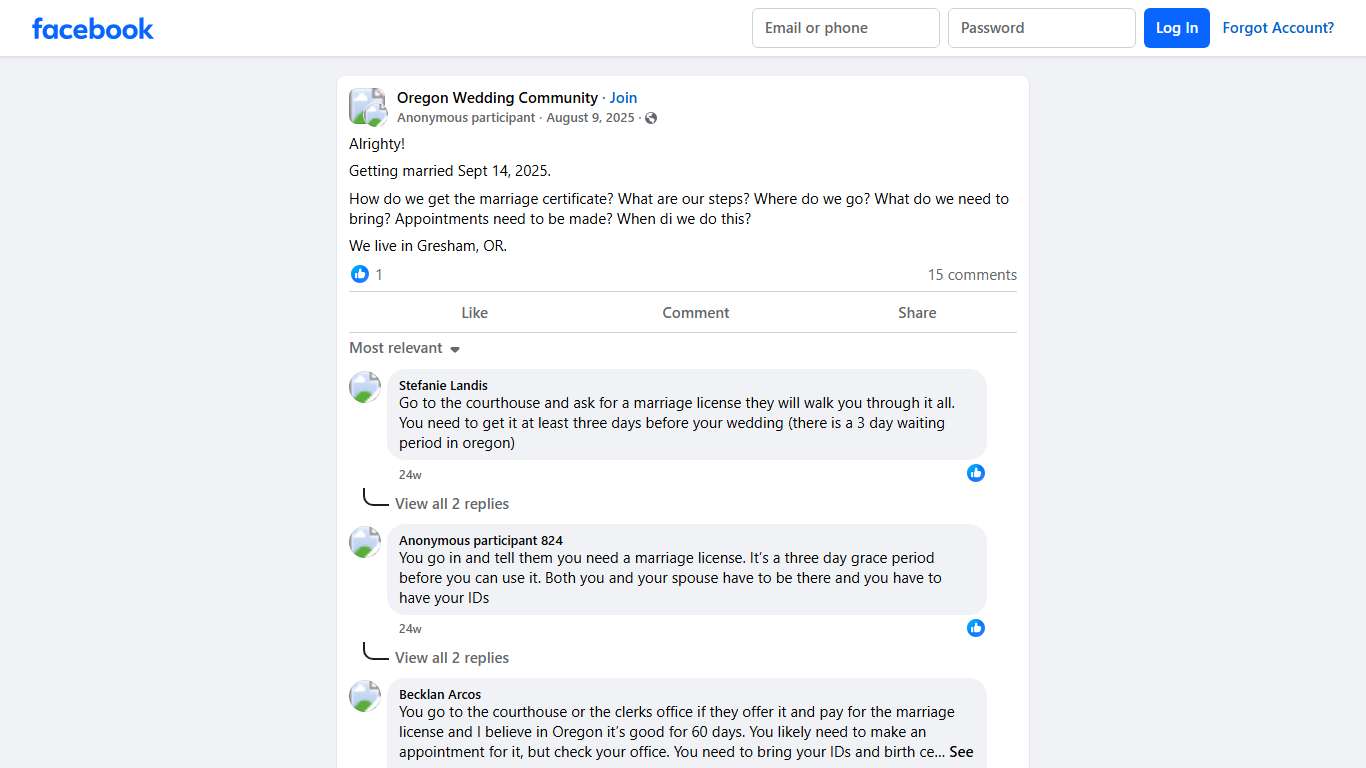Click the blue Log In button
The height and width of the screenshot is (768, 1366).
pos(1176,28)
